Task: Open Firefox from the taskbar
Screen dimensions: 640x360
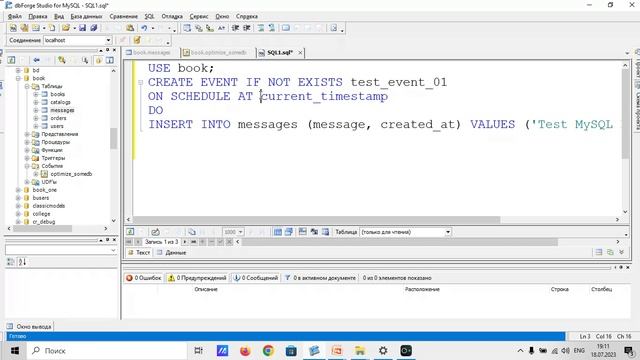Action: coord(245,351)
